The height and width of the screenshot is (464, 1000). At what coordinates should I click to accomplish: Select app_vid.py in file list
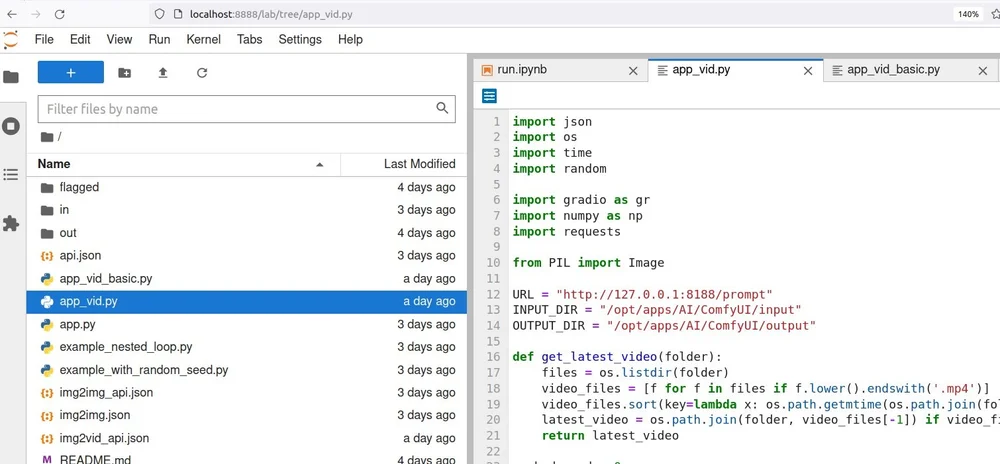(247, 301)
